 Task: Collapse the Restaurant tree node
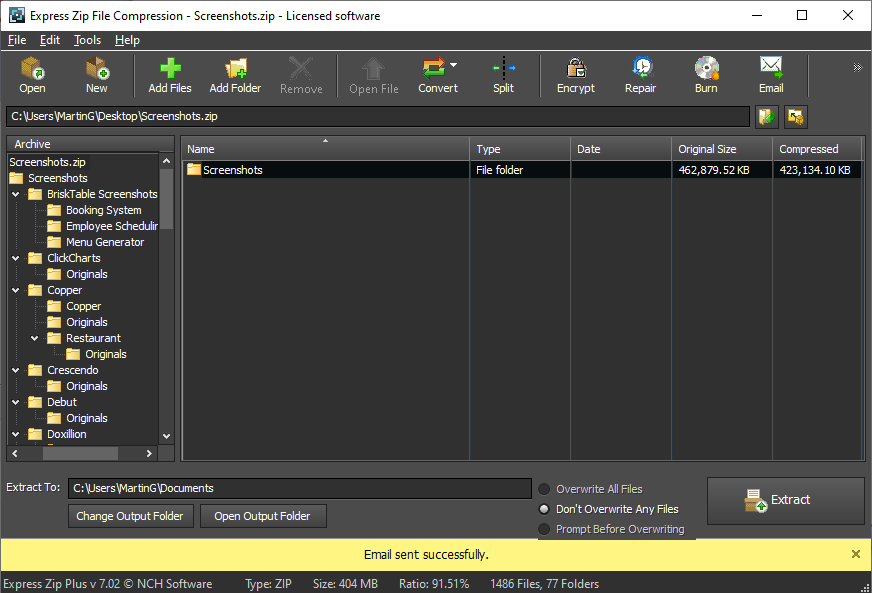[x=34, y=338]
